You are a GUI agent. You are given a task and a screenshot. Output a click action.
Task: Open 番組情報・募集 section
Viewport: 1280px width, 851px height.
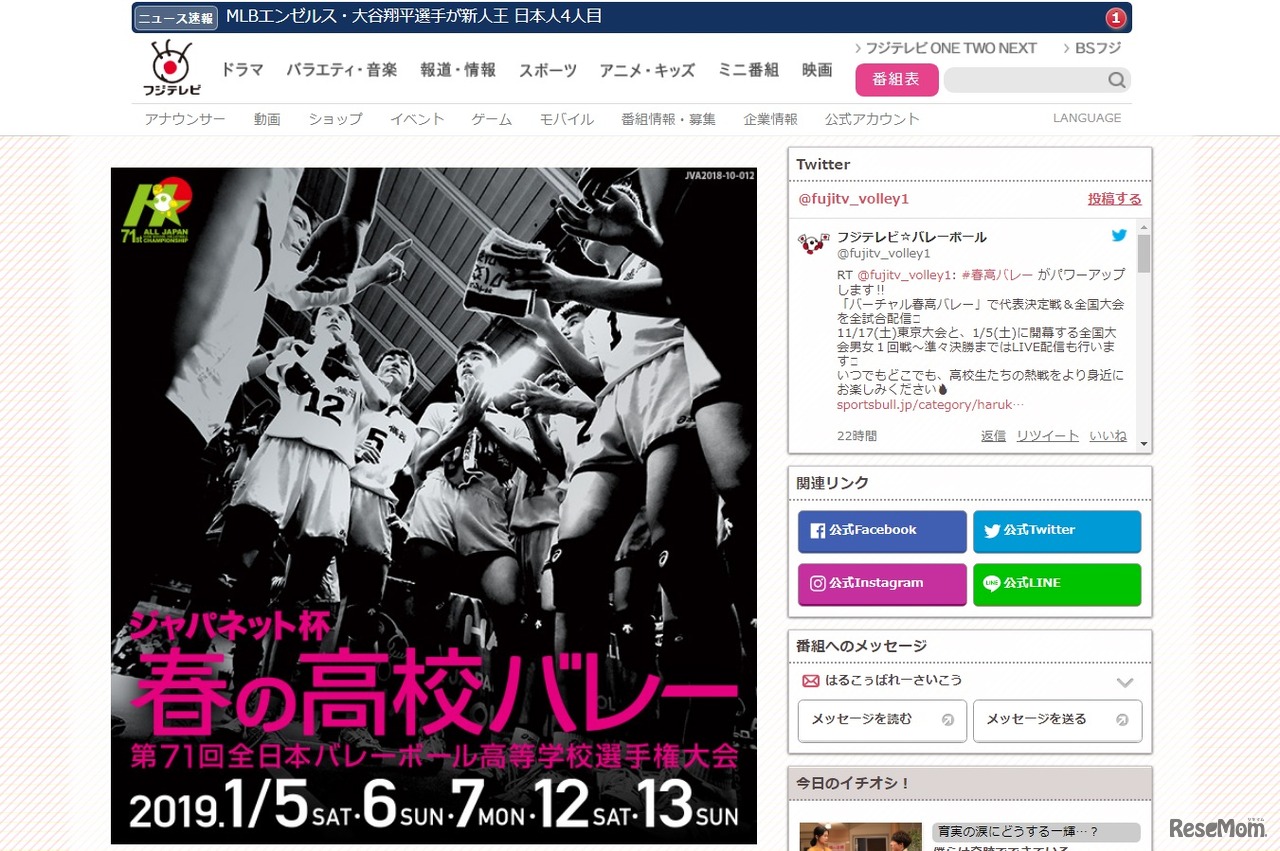[x=669, y=119]
